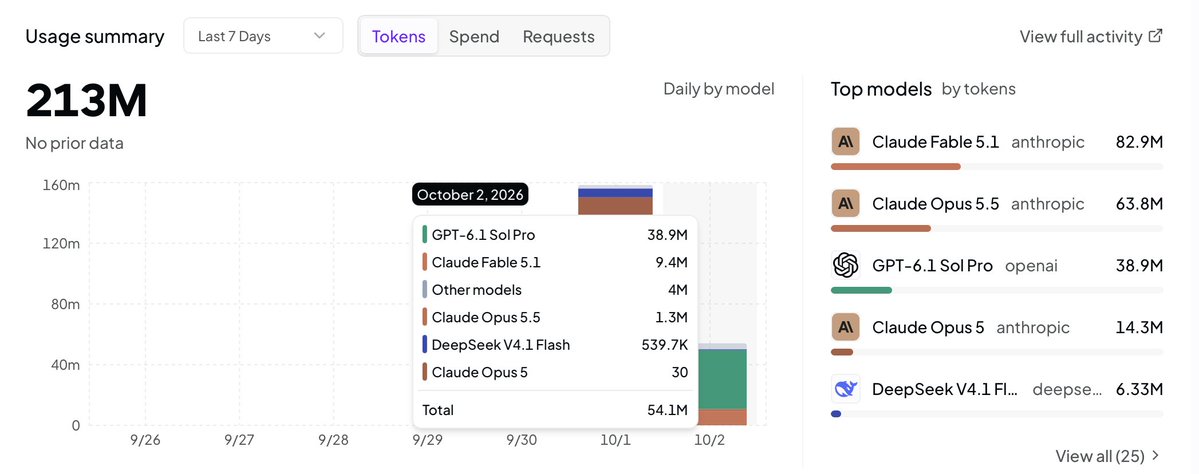Open the GPT-6.1 Sol Pro model in Top models
This screenshot has width=1199, height=474.
click(932, 265)
